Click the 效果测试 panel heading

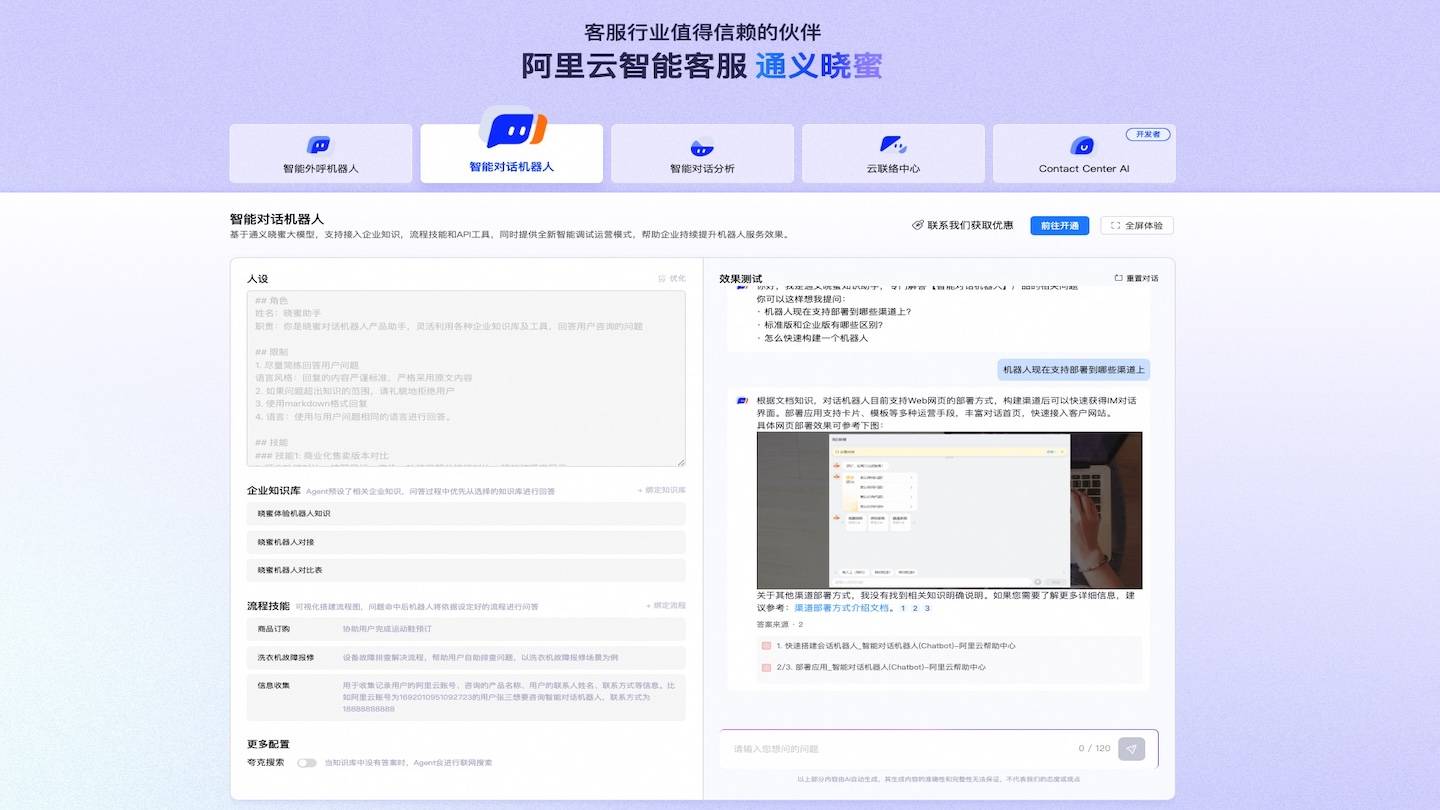pyautogui.click(x=741, y=279)
